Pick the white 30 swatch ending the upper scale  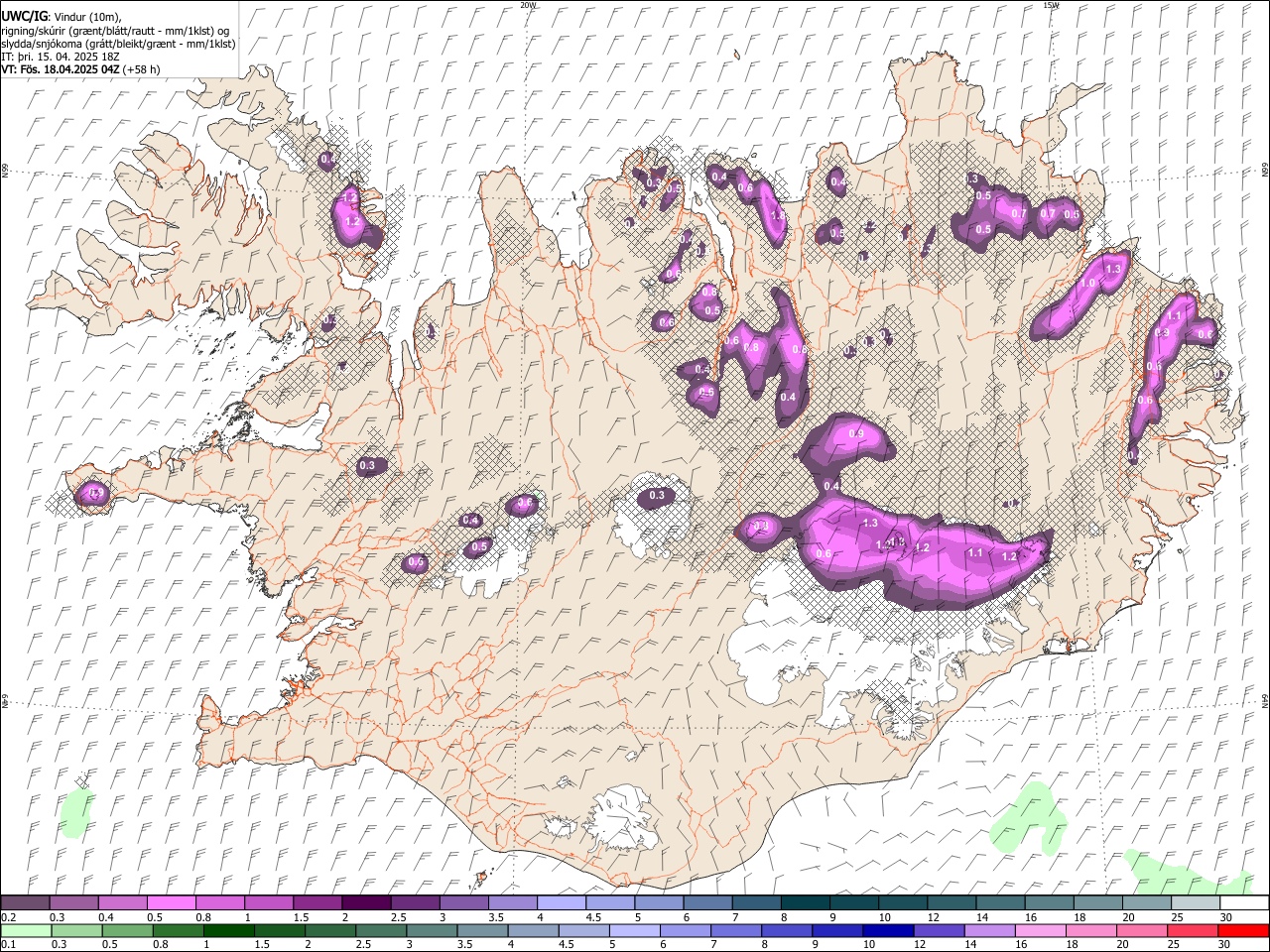pos(1244,903)
